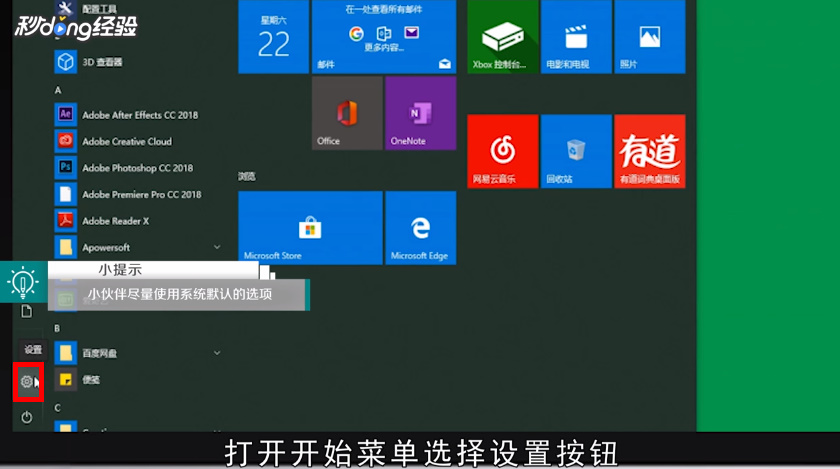Open Apowersoft folder icon
840x469 pixels.
tap(65, 247)
